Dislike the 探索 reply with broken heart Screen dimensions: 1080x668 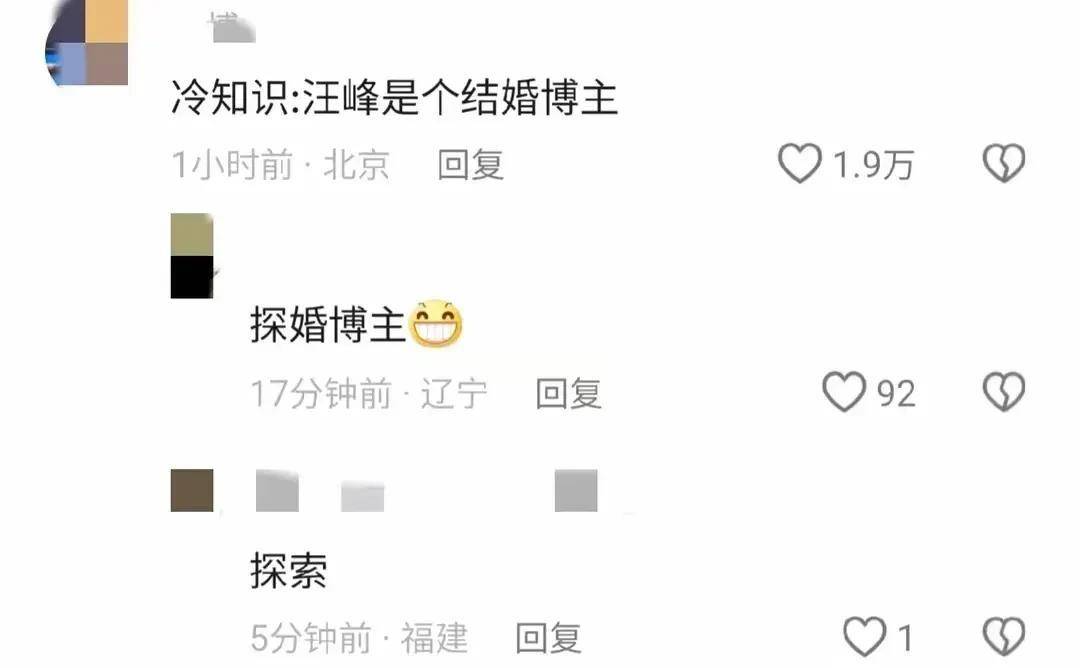pos(1004,636)
